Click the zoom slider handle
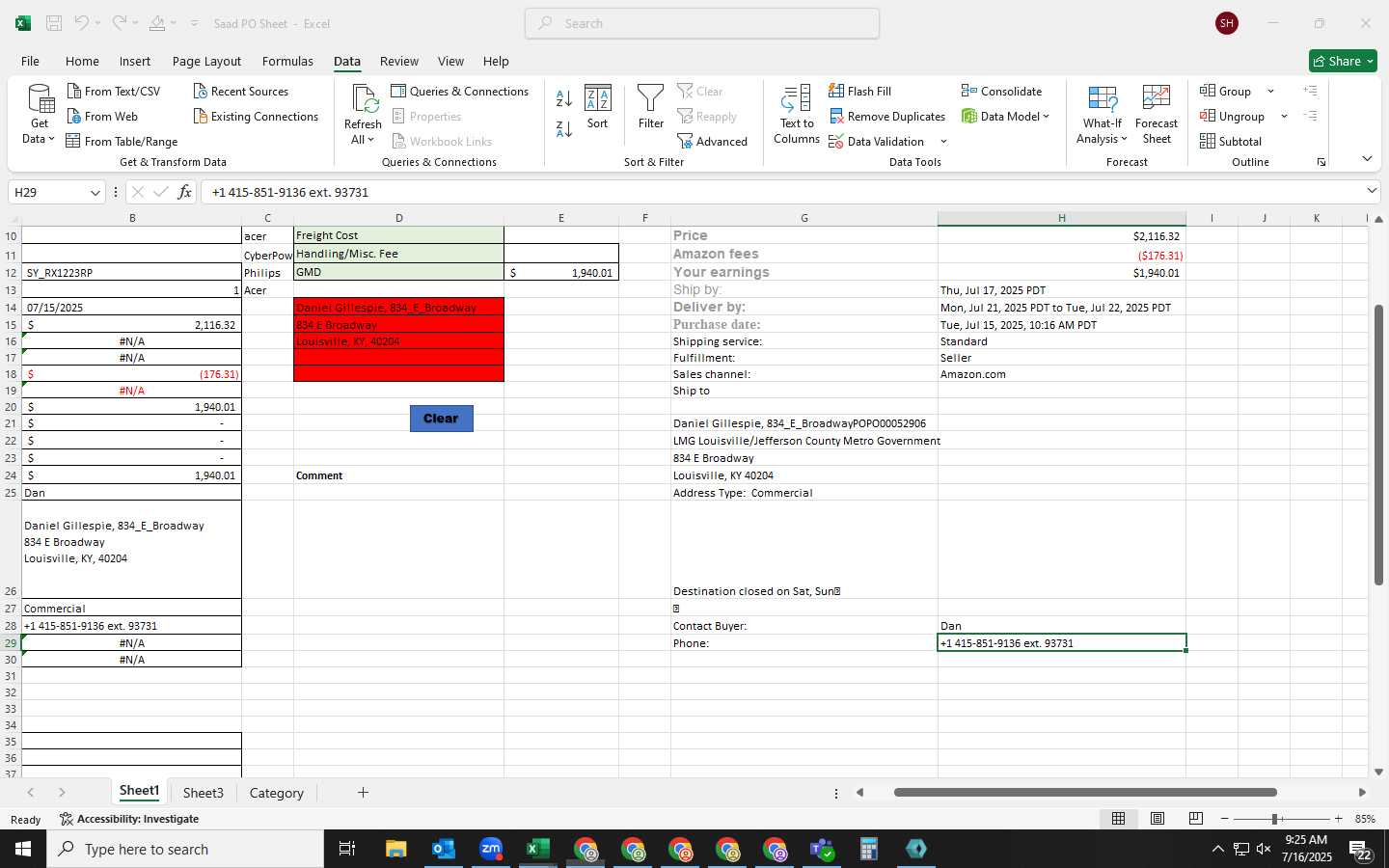 pos(1275,819)
